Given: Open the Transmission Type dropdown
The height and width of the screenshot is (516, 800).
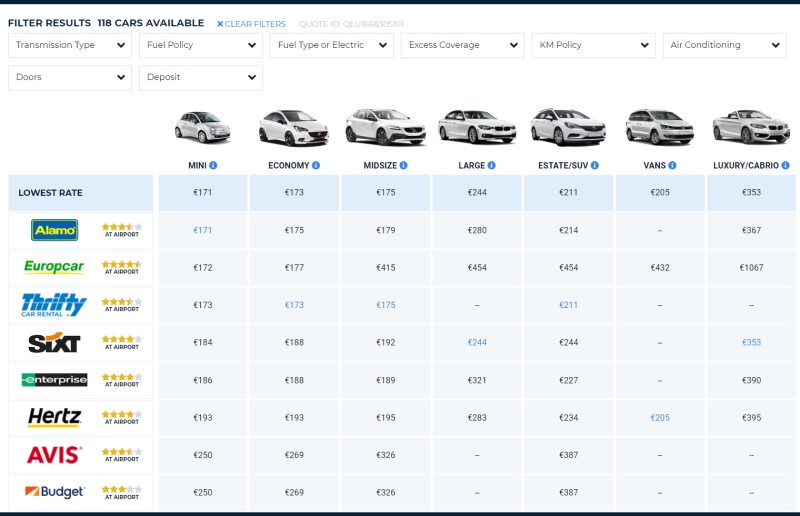Looking at the screenshot, I should pyautogui.click(x=70, y=45).
